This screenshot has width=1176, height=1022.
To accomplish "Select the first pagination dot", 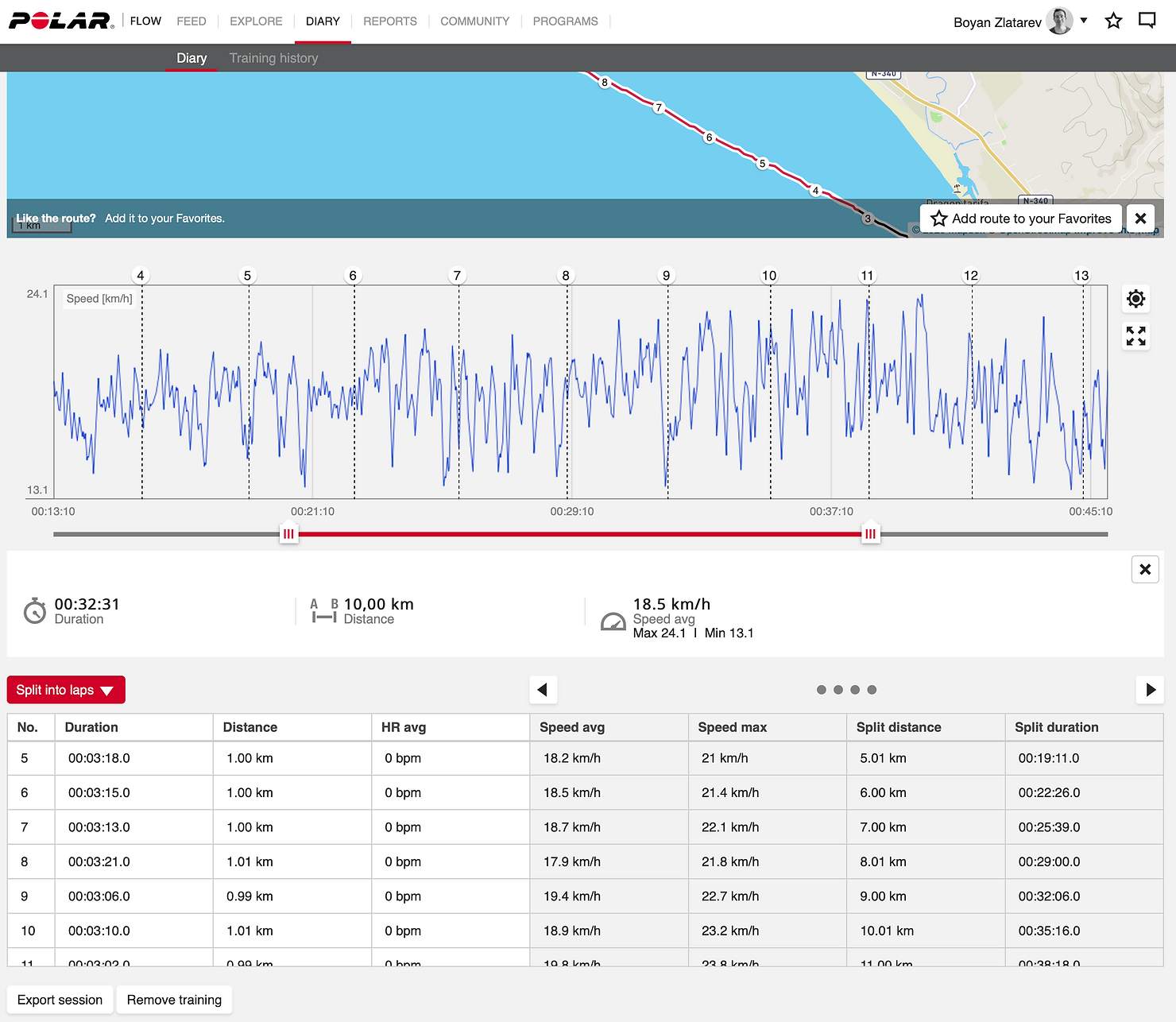I will (x=822, y=690).
